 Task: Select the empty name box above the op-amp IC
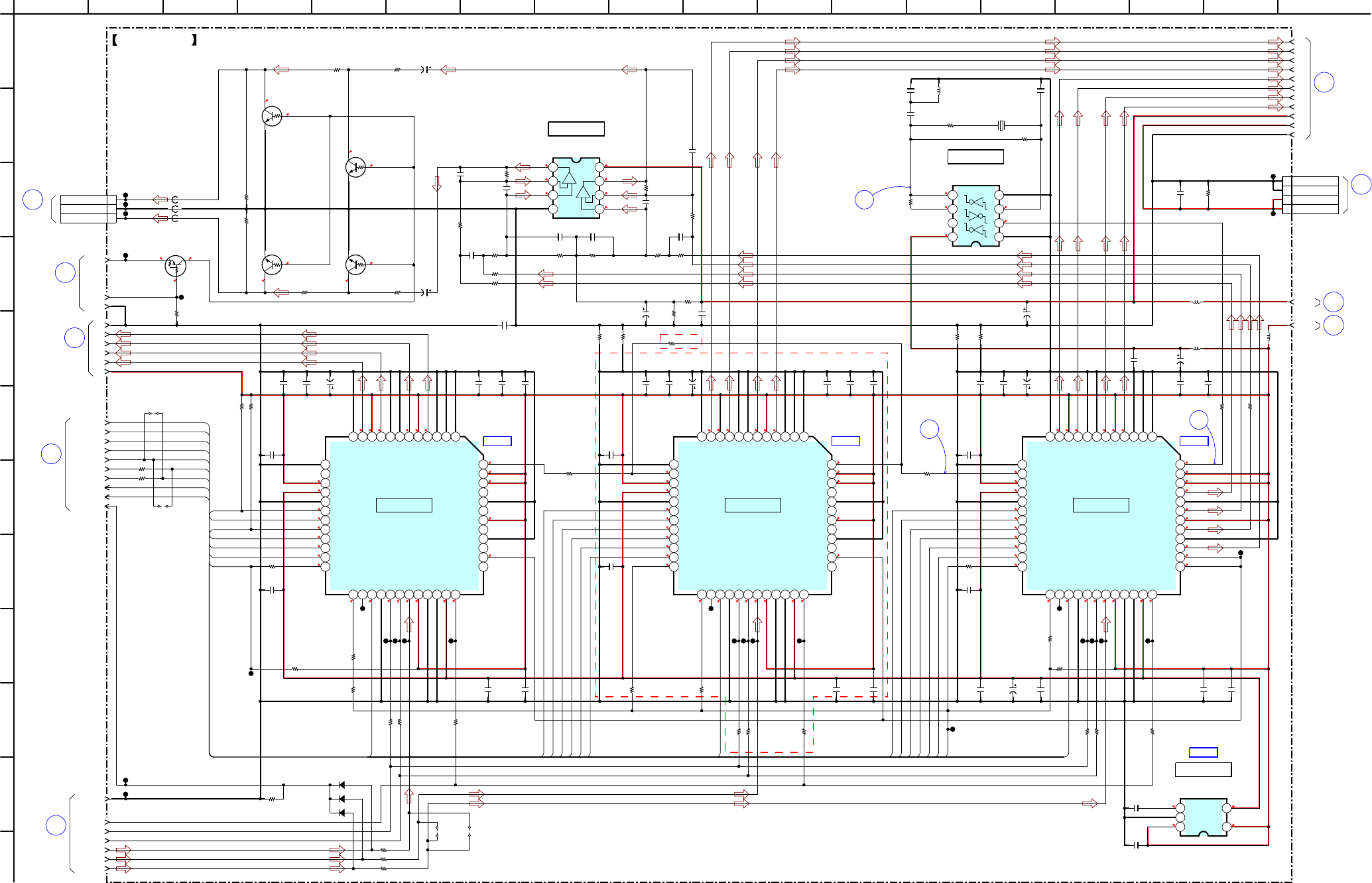pyautogui.click(x=576, y=129)
